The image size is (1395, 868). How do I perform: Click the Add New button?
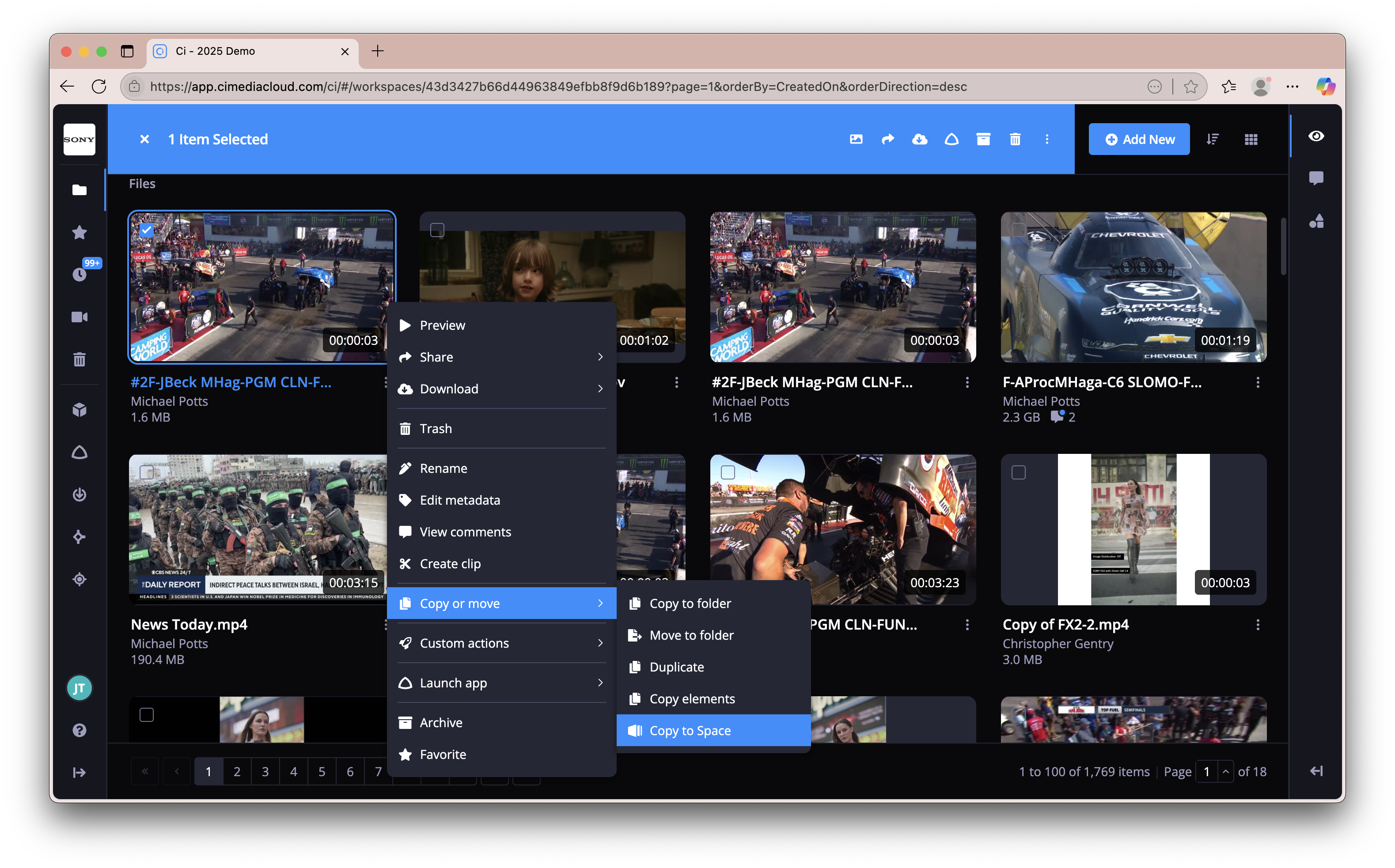point(1139,140)
